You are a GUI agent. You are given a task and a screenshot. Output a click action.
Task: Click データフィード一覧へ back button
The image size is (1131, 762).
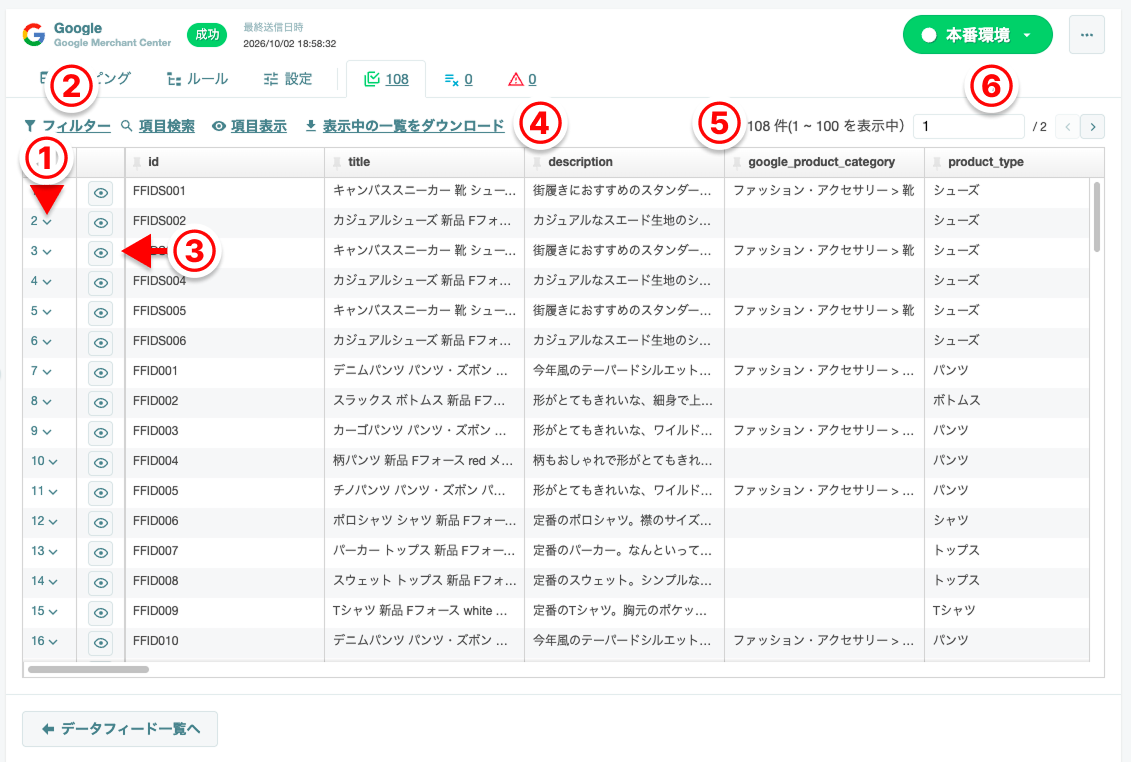120,729
